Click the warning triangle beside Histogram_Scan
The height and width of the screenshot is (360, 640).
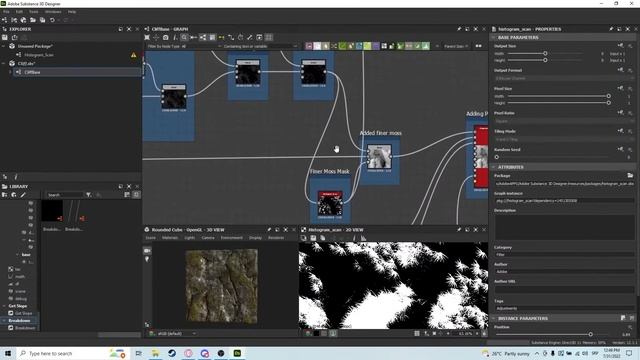[133, 55]
